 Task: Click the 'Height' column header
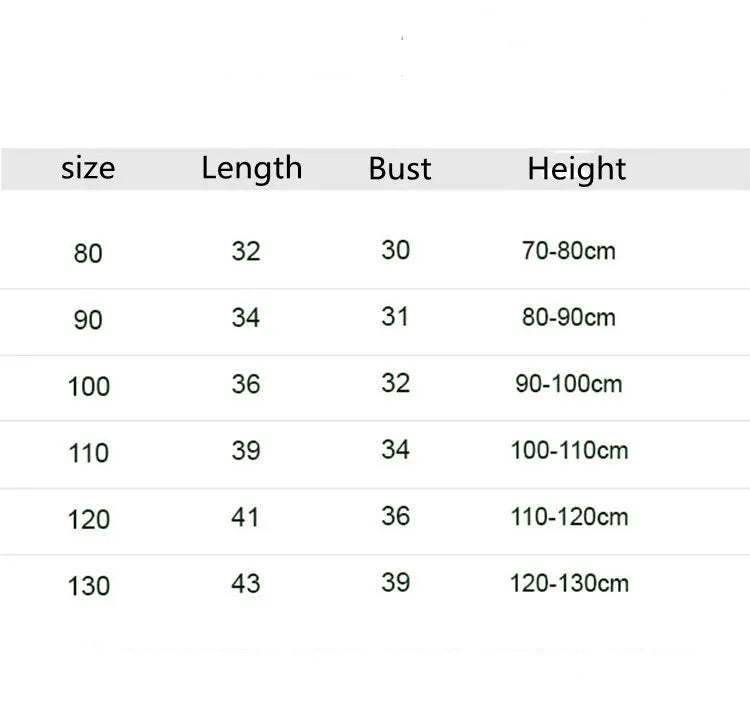point(576,169)
